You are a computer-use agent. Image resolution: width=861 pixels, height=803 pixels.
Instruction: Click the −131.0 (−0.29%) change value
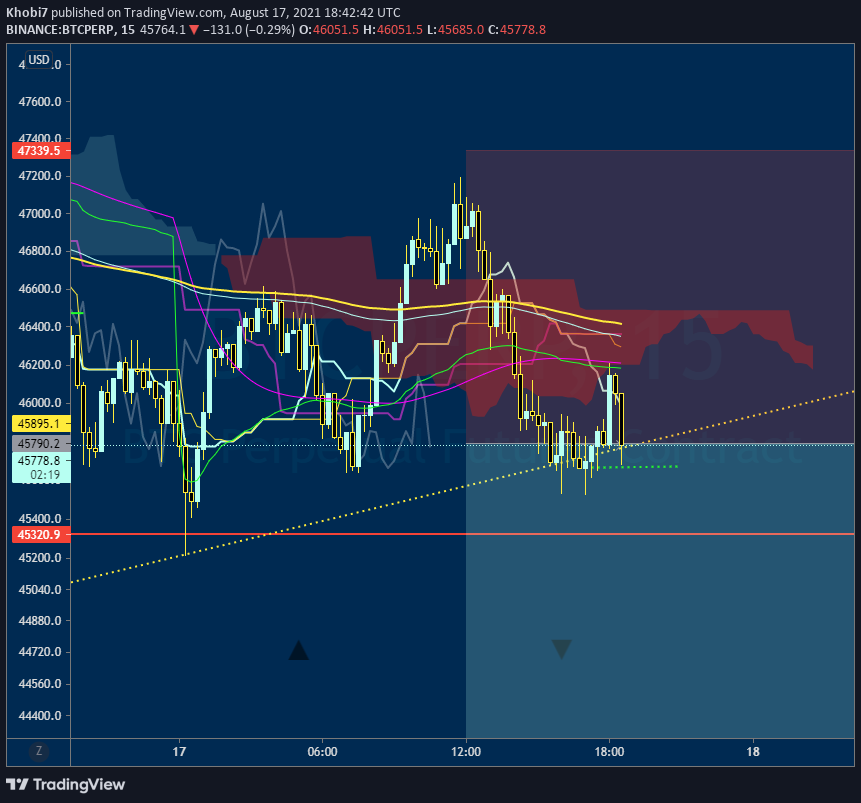(x=249, y=30)
